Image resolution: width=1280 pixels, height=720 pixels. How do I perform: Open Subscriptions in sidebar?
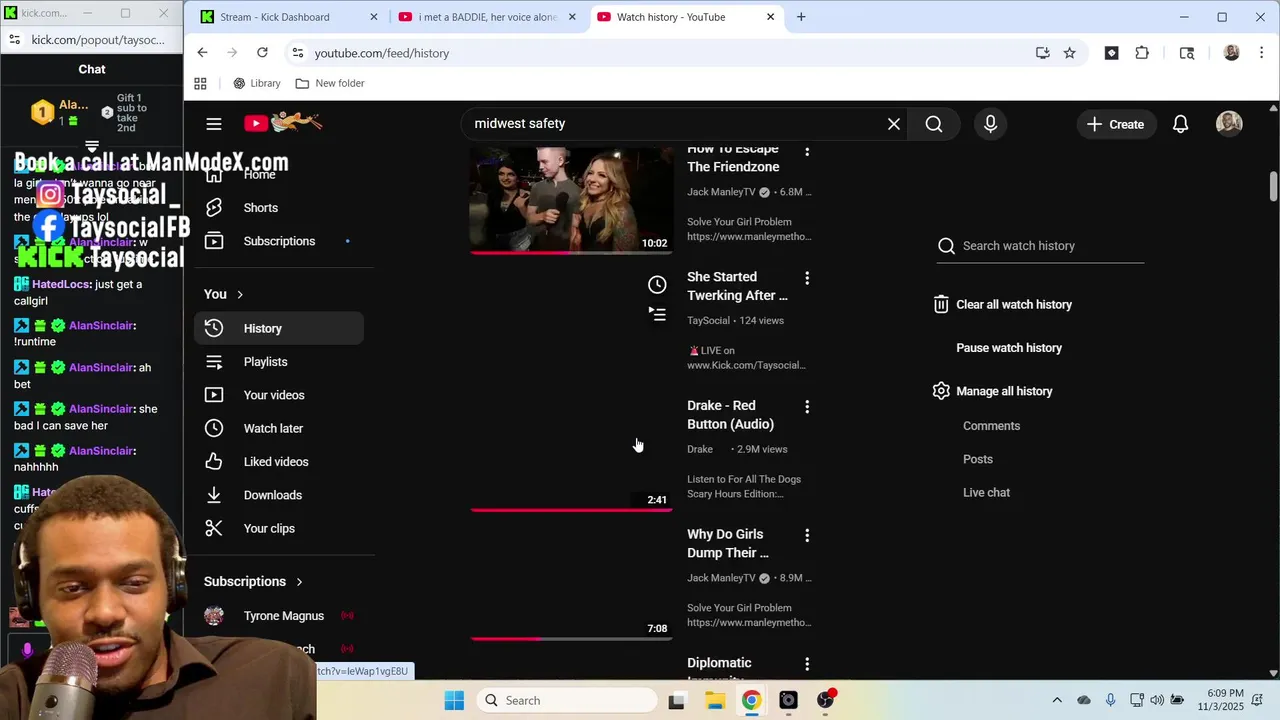coord(279,241)
